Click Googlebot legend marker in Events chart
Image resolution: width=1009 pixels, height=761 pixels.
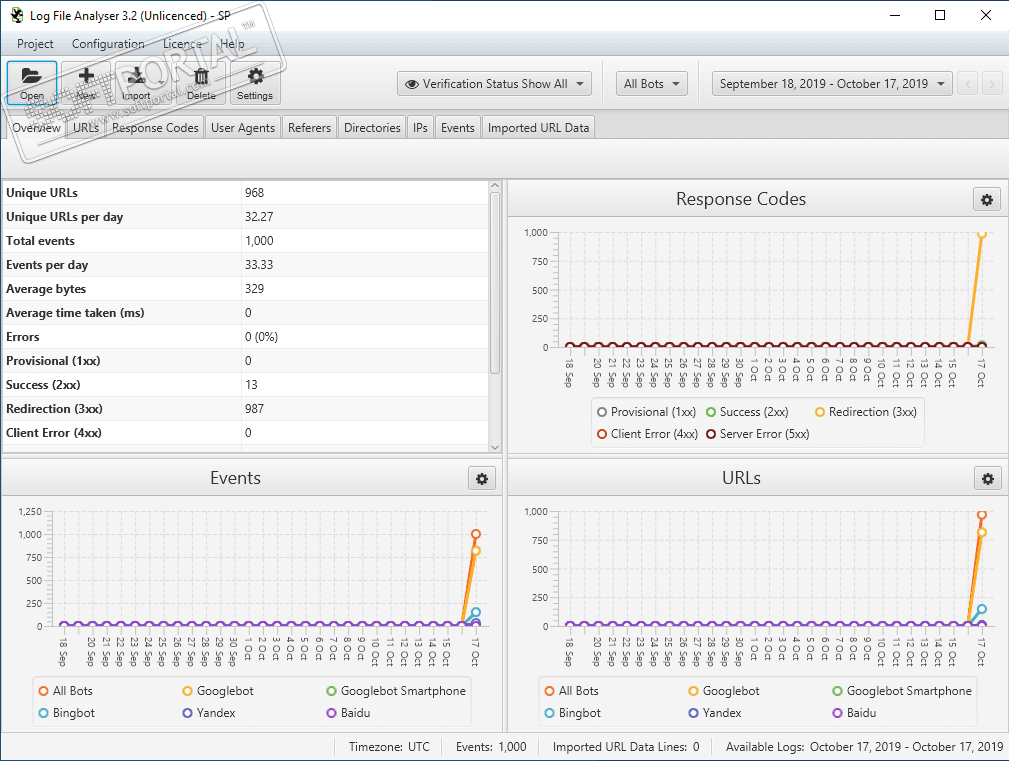[188, 691]
